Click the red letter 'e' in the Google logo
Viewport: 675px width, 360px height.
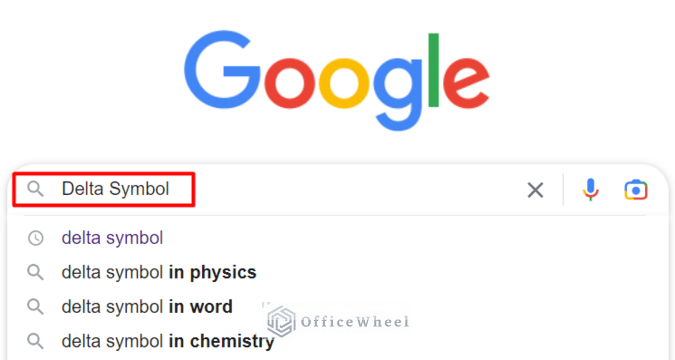(466, 83)
